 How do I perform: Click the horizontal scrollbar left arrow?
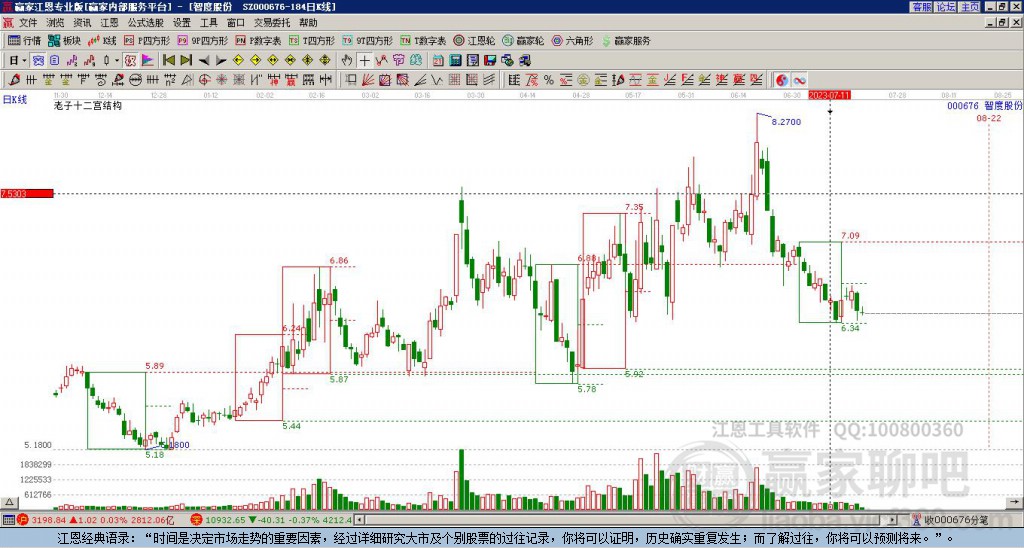pos(359,520)
